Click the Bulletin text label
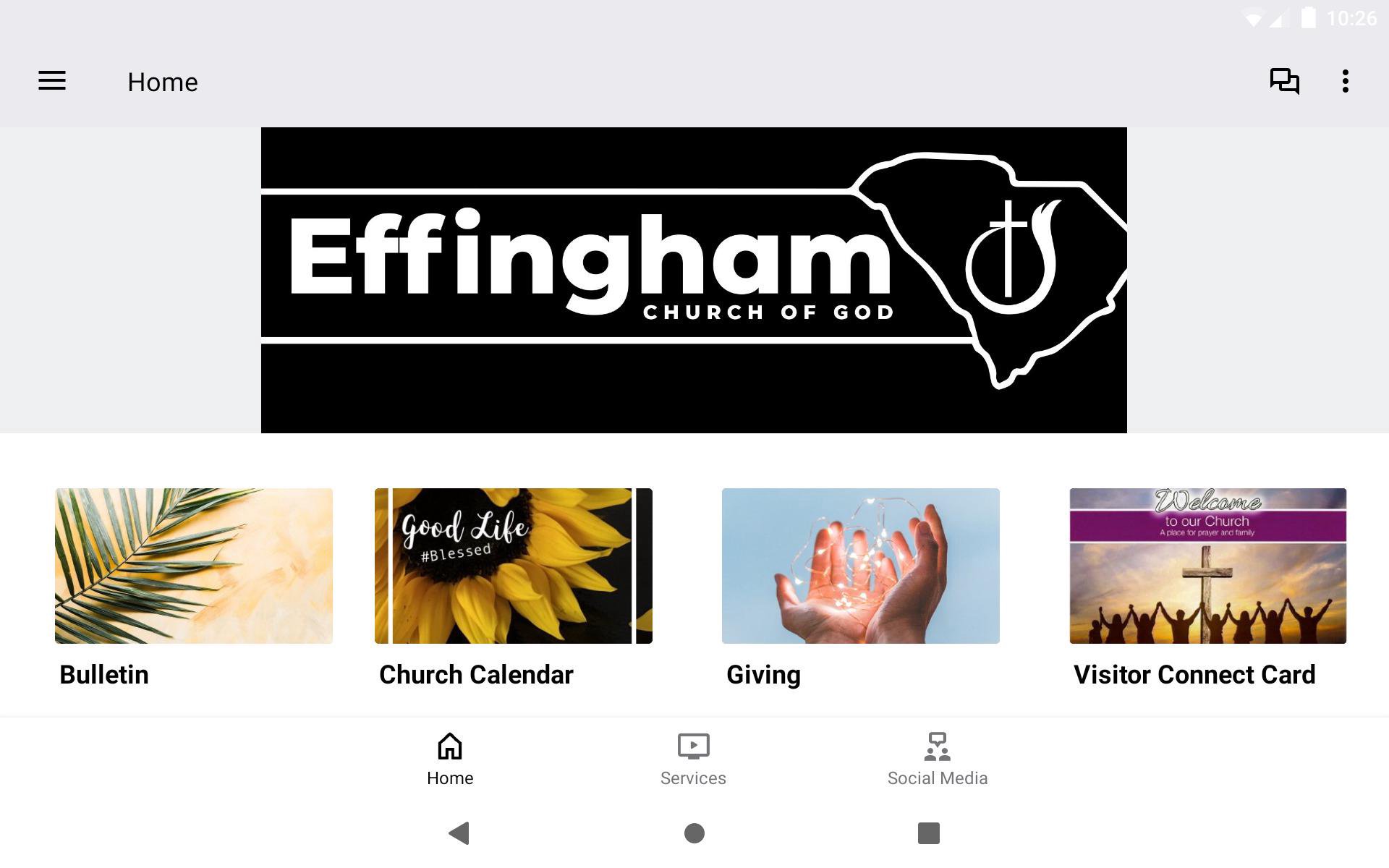The height and width of the screenshot is (868, 1389). [x=104, y=675]
